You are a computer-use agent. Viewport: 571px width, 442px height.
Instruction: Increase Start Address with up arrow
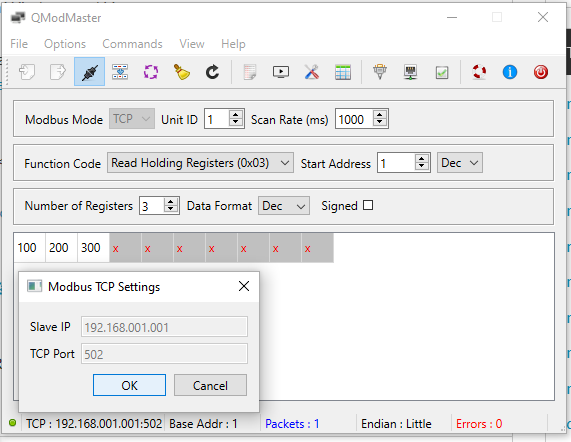click(421, 158)
